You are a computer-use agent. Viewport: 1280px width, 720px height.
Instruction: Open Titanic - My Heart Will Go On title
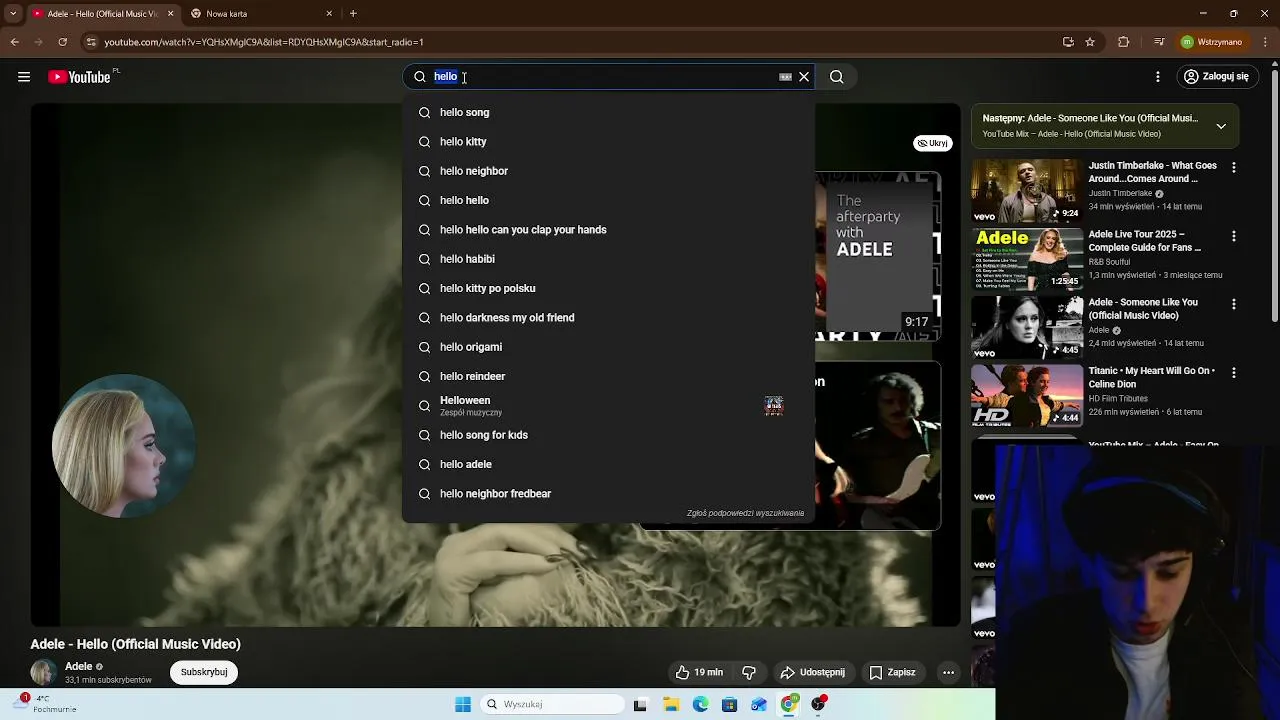1152,377
